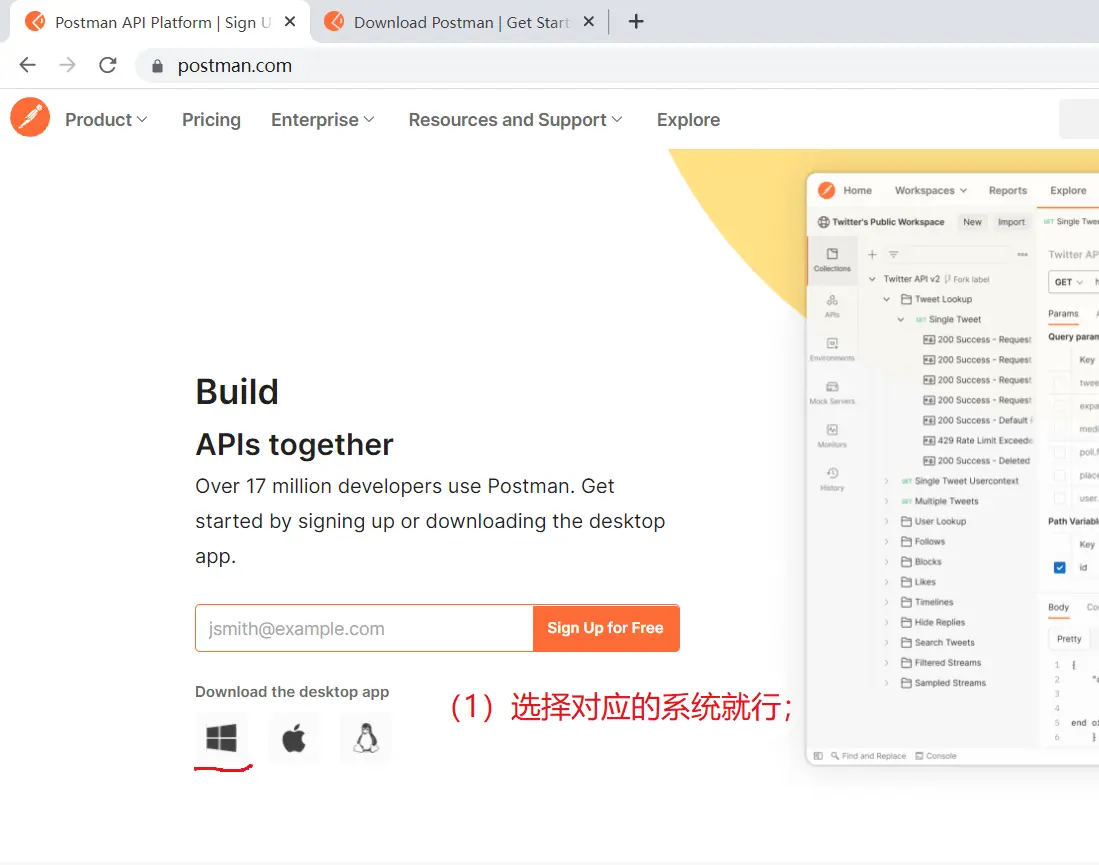Collapse the Single Tweet request
The image size is (1099, 865).
tap(901, 320)
